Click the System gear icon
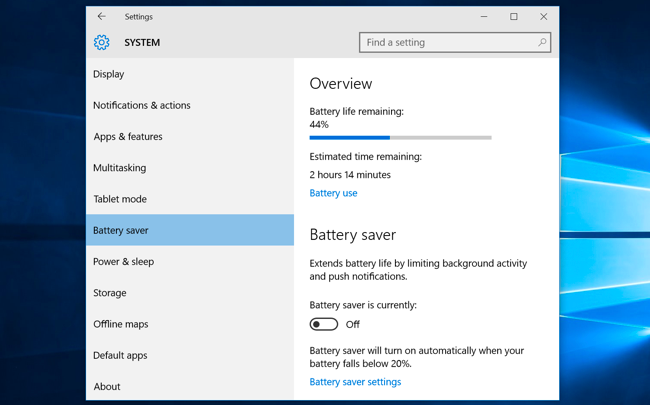650x405 pixels. 102,42
